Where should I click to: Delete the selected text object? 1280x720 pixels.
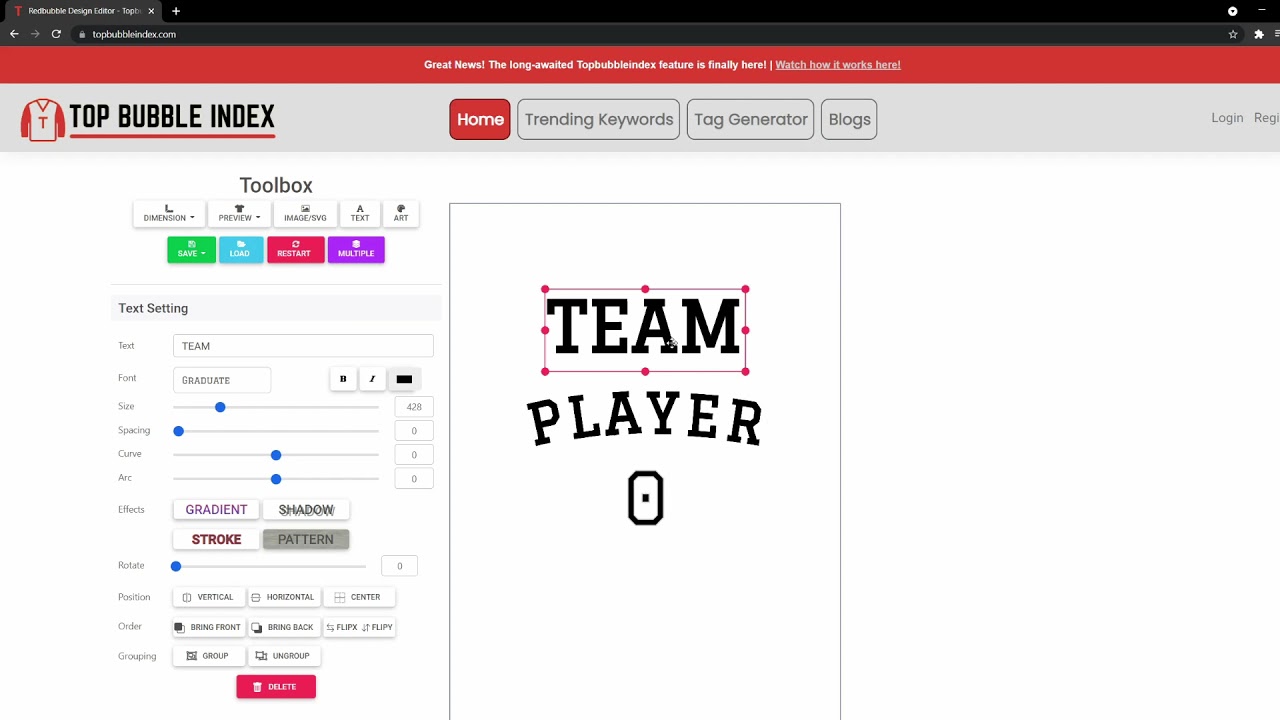(x=276, y=687)
